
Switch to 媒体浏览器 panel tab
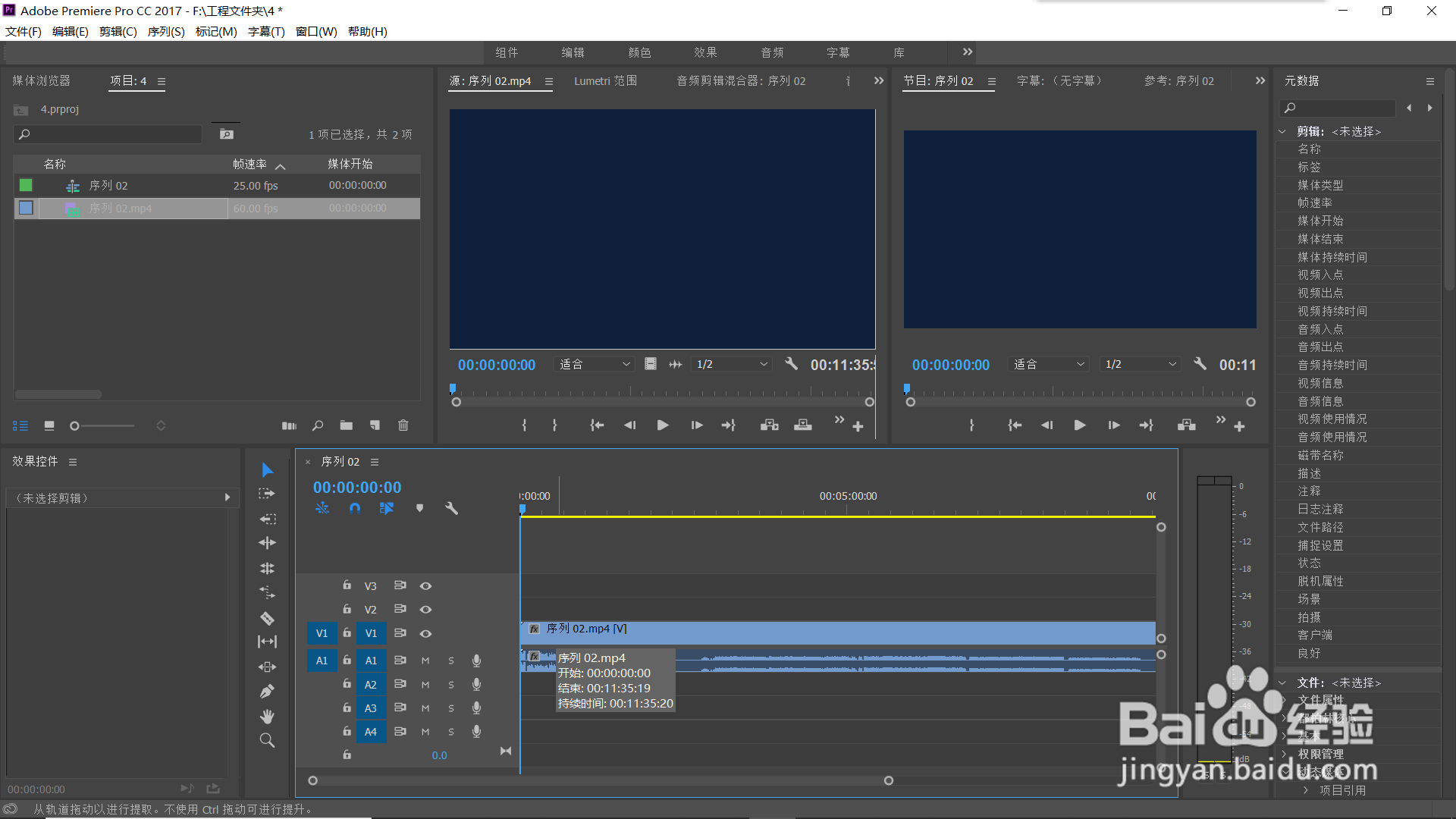click(42, 81)
